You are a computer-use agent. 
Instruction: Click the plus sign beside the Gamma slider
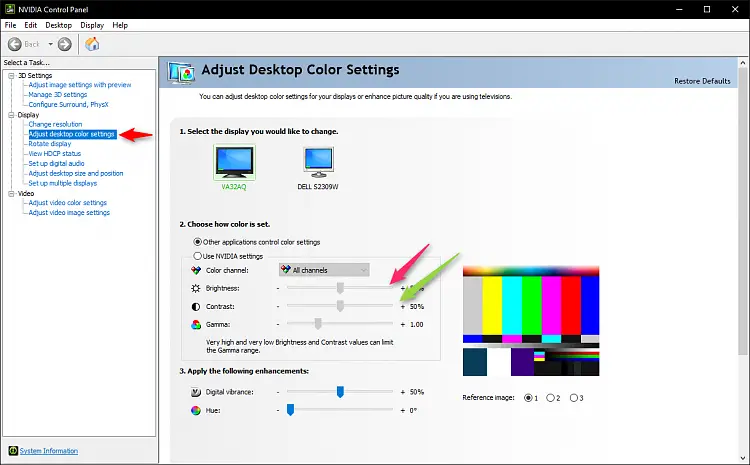(403, 325)
